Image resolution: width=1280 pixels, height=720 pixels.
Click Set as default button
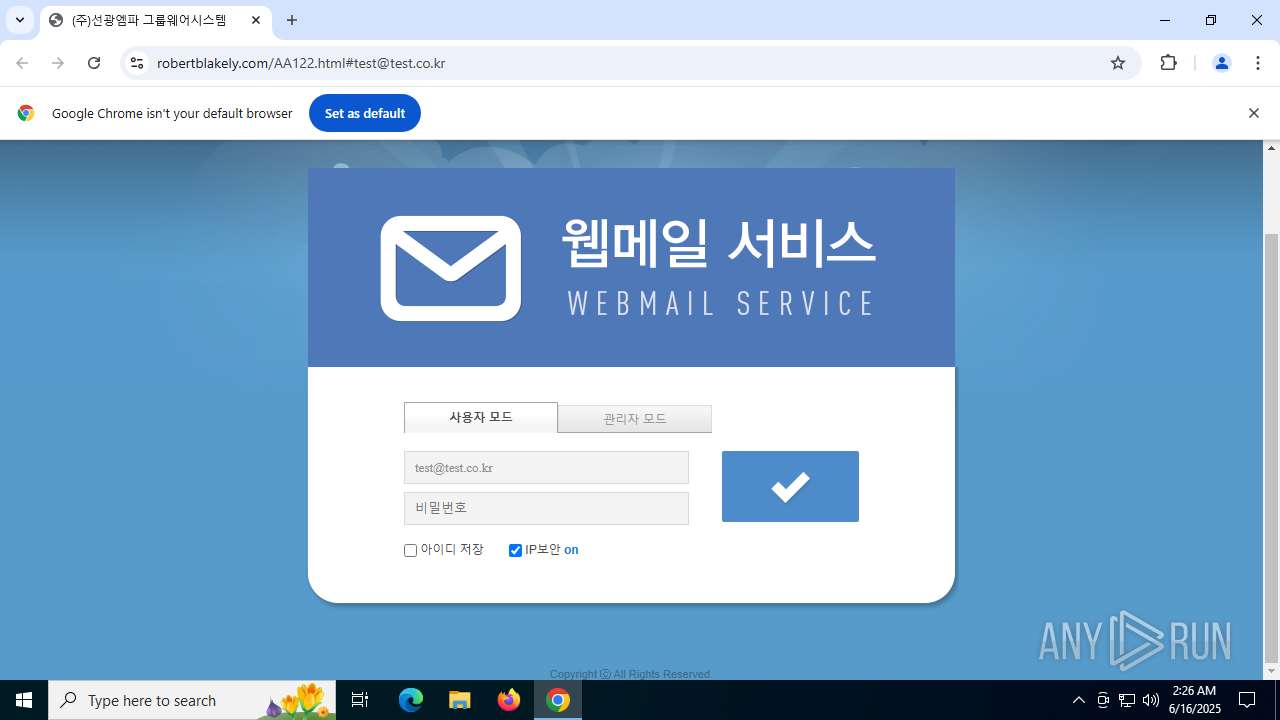tap(365, 113)
